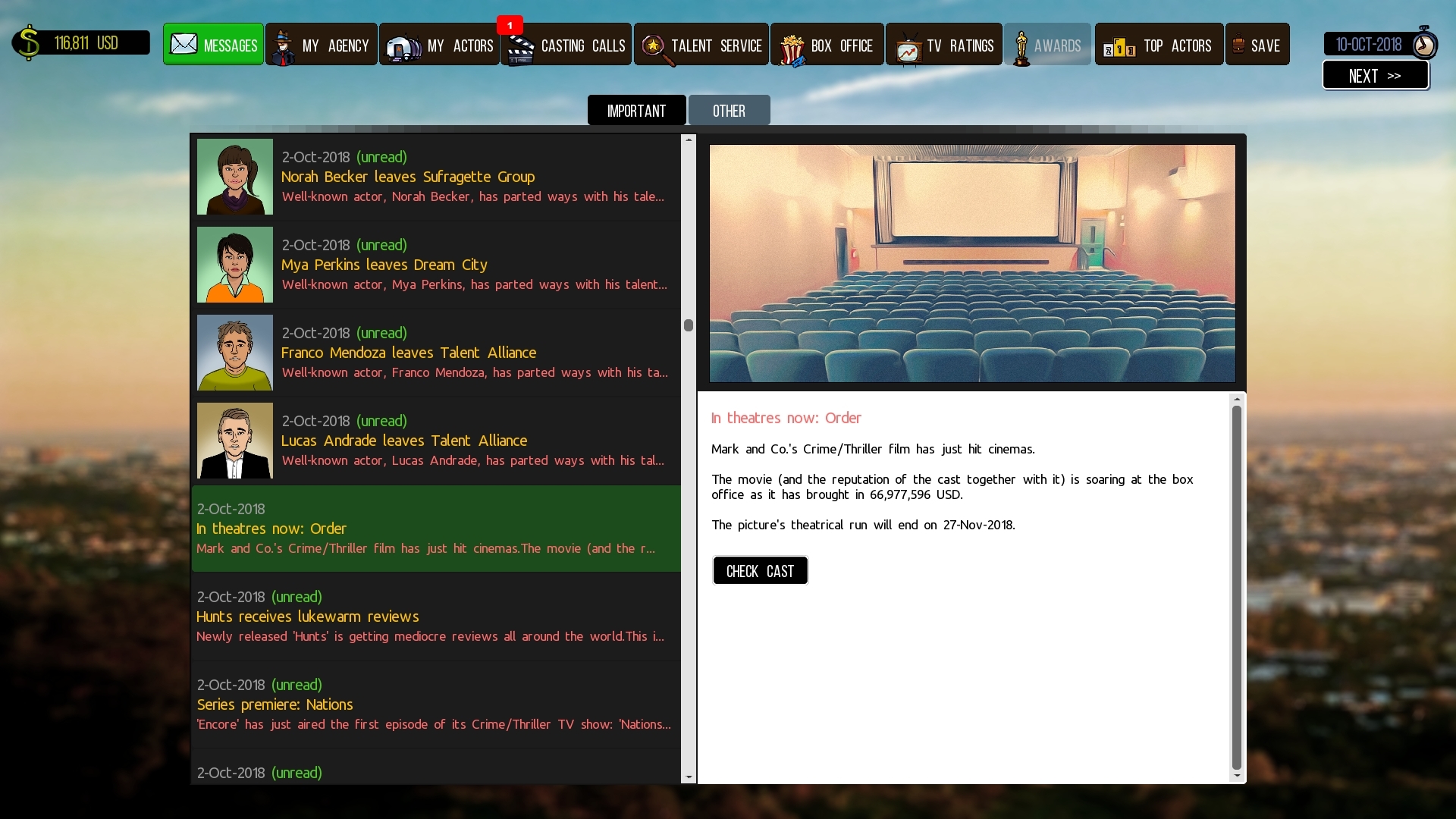The height and width of the screenshot is (819, 1456).
Task: Open TV Ratings via the television icon
Action: [907, 49]
